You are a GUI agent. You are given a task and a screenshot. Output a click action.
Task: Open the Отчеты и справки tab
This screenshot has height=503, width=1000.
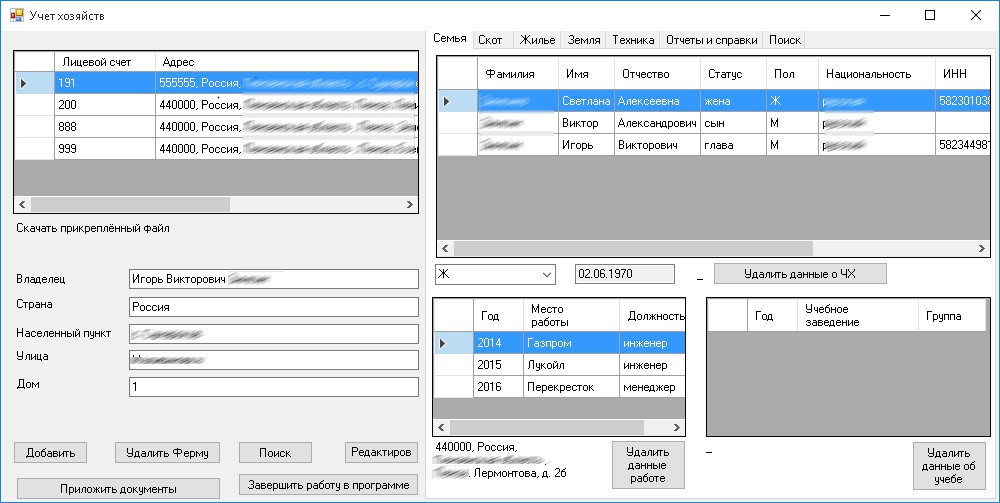coord(712,40)
